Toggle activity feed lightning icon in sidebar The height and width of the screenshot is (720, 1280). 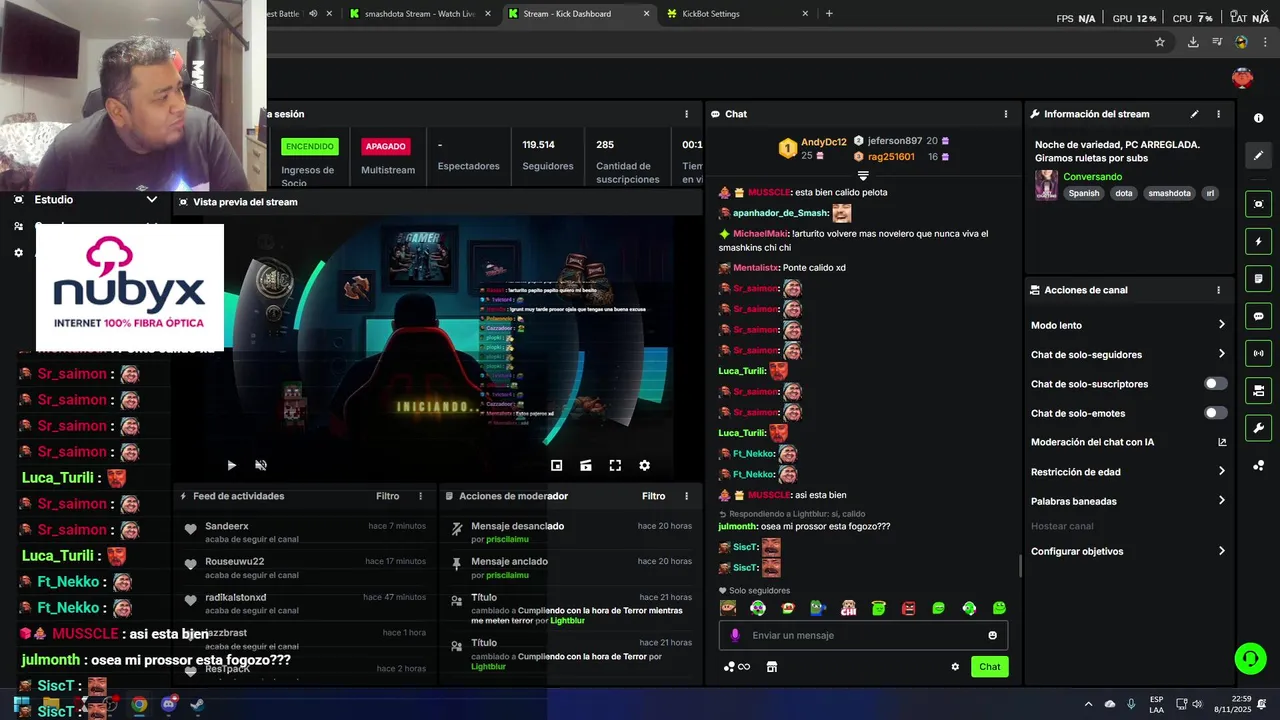1258,241
